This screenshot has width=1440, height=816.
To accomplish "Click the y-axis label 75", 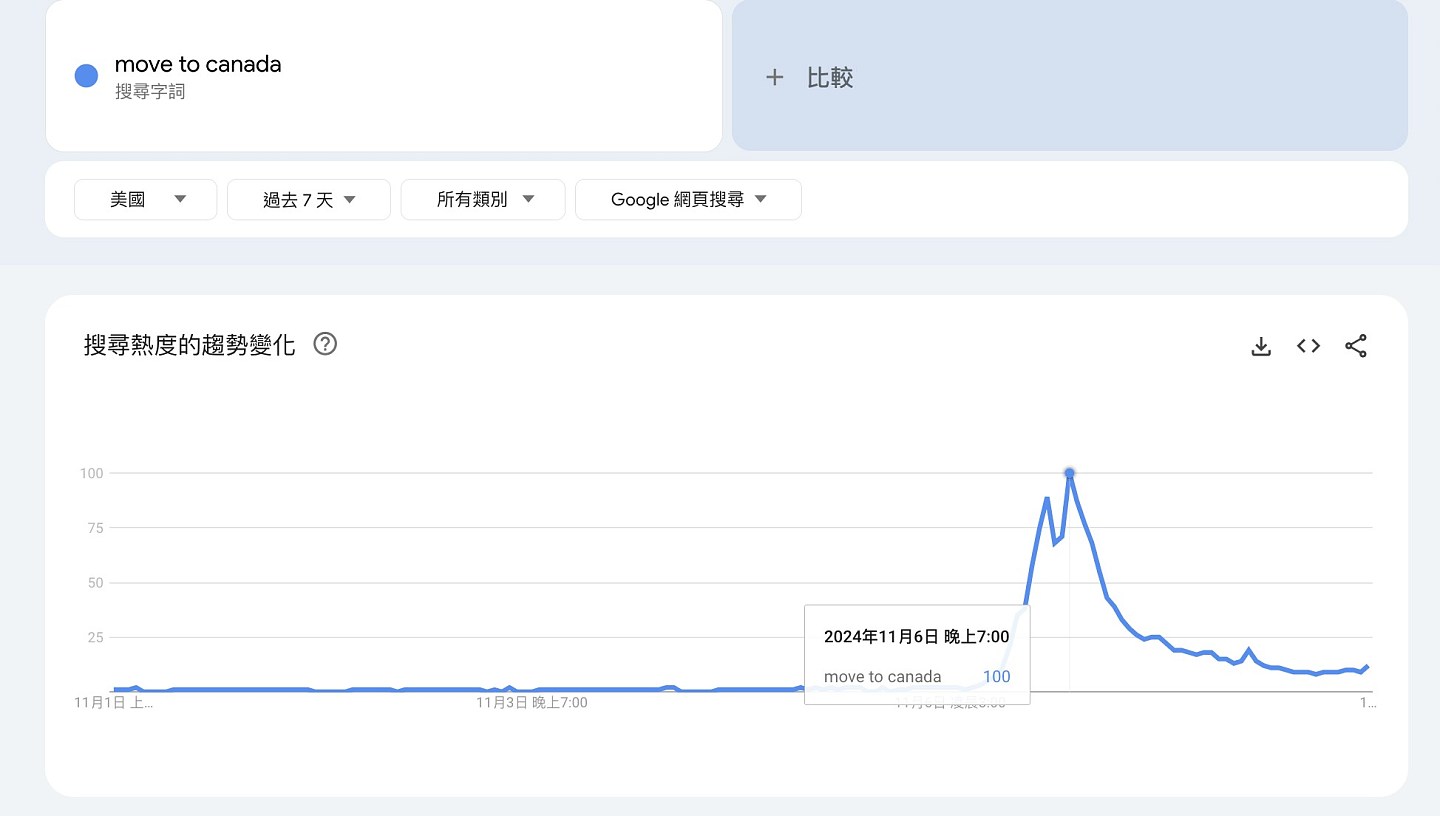I will [x=95, y=528].
